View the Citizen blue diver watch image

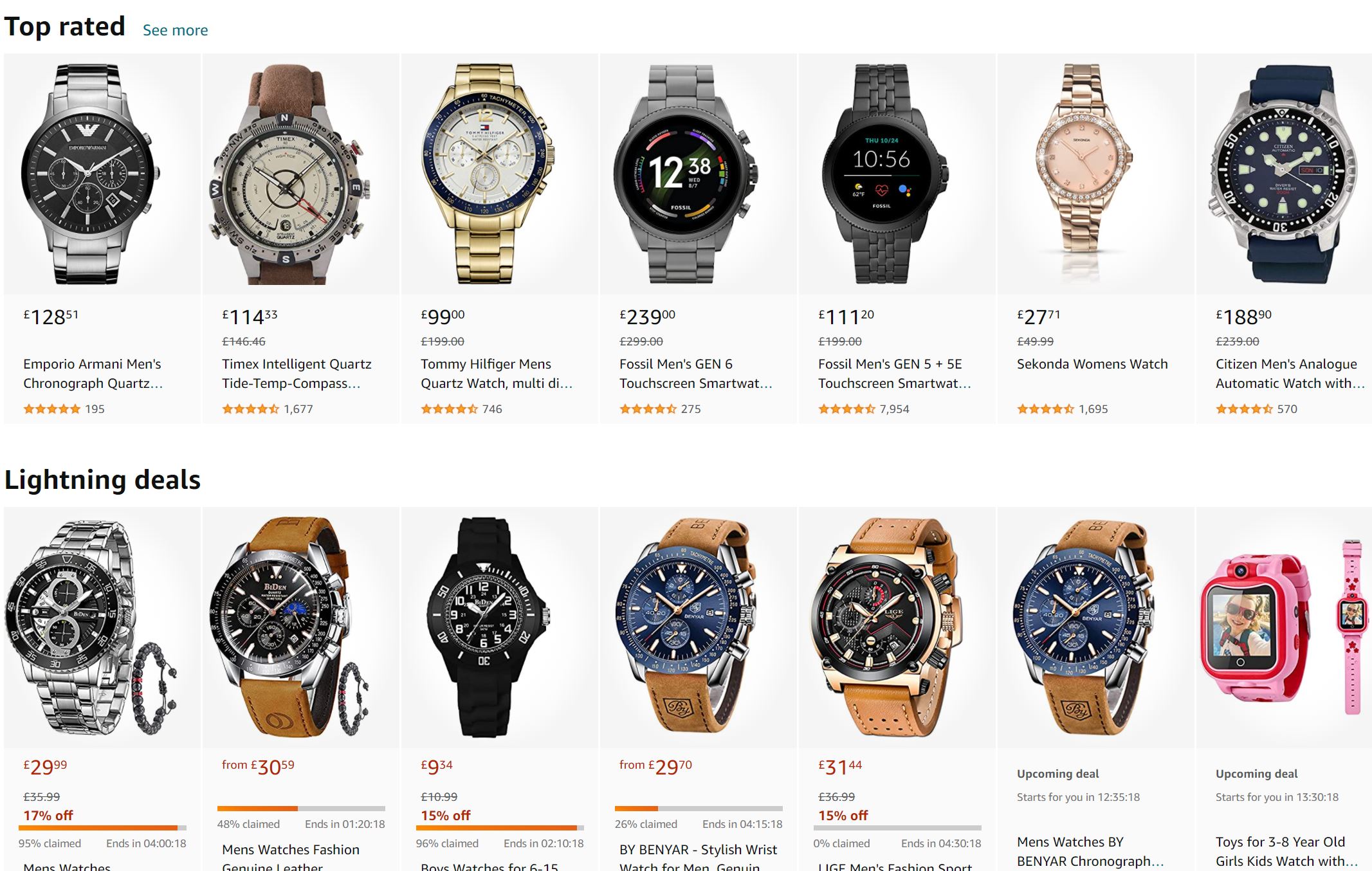click(x=1283, y=174)
